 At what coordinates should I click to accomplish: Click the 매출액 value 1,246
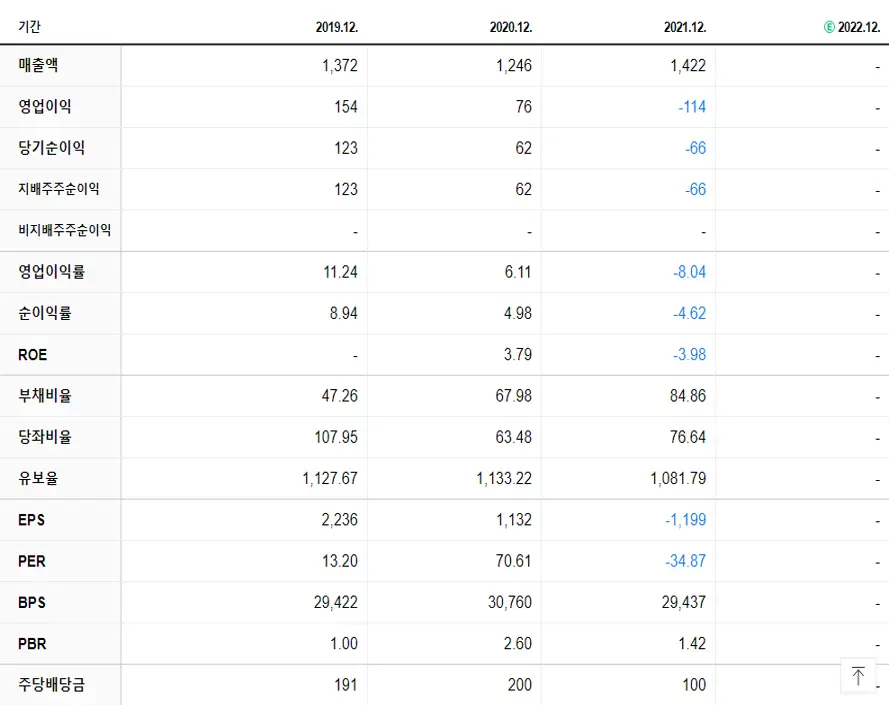pos(514,65)
